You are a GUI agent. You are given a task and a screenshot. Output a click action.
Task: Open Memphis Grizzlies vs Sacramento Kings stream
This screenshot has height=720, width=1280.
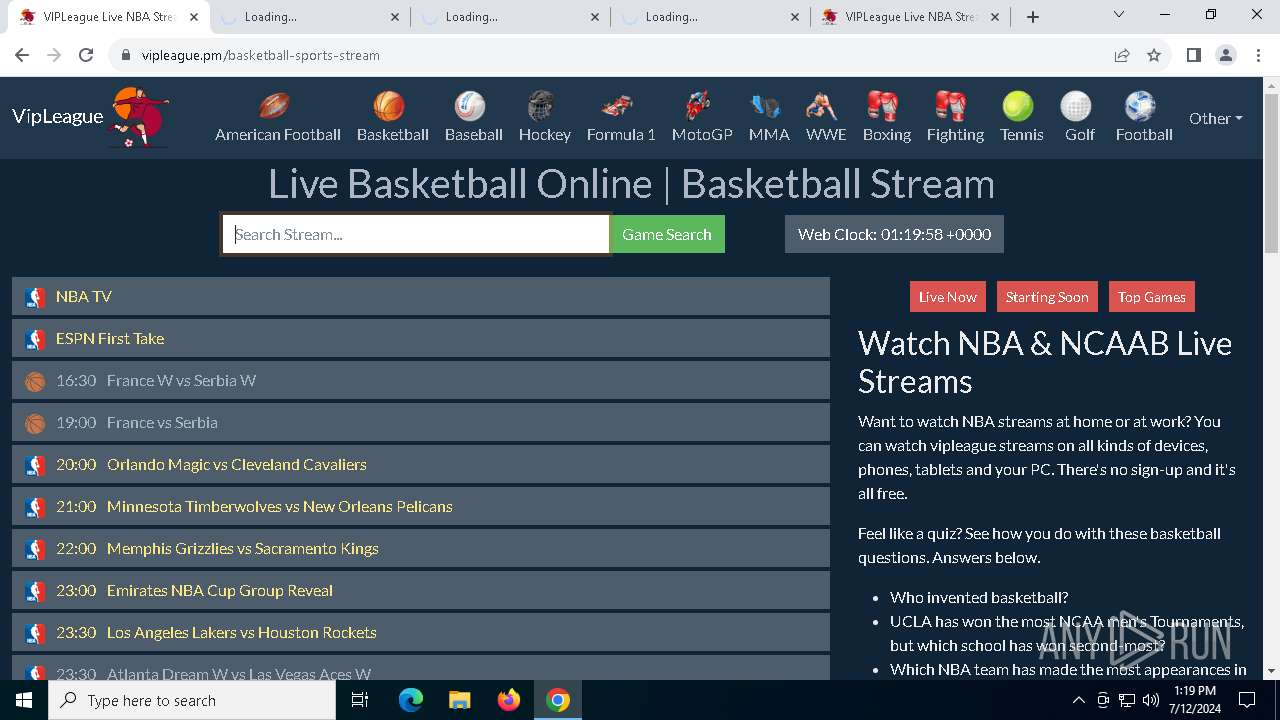tap(421, 549)
